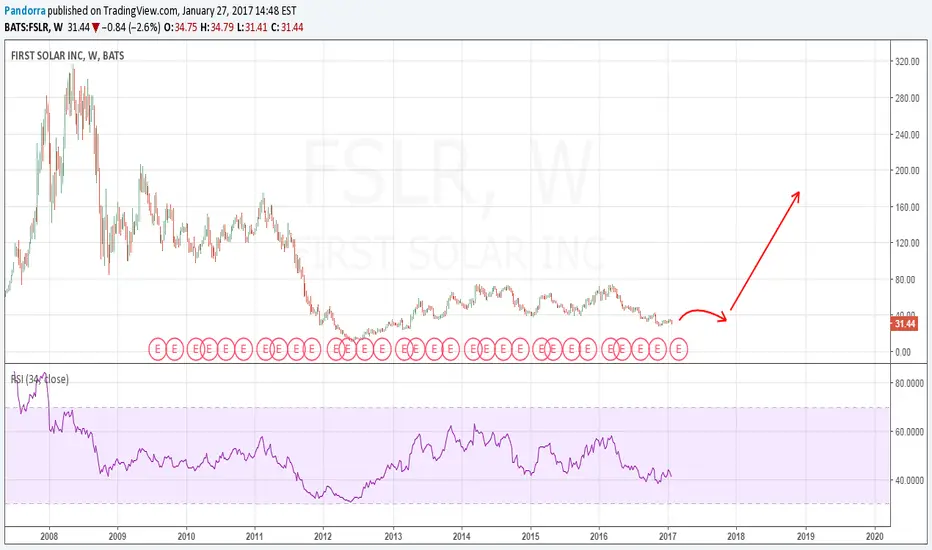932x550 pixels.
Task: Click the 2017 year on time axis
Action: [668, 536]
